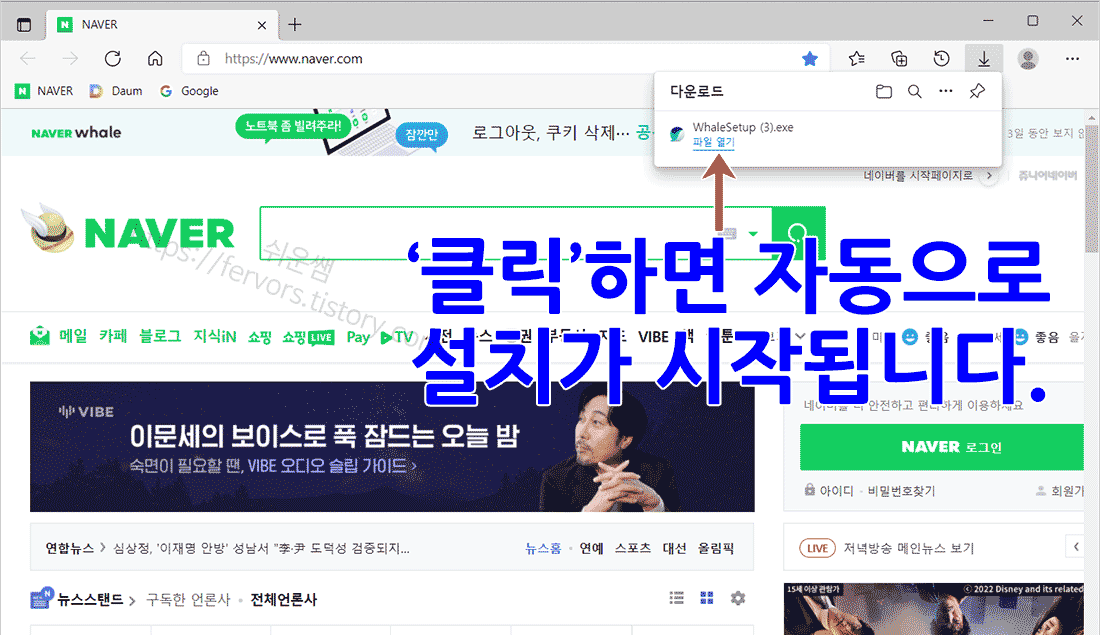The height and width of the screenshot is (635, 1100).
Task: Go to the browser home page
Action: click(155, 59)
